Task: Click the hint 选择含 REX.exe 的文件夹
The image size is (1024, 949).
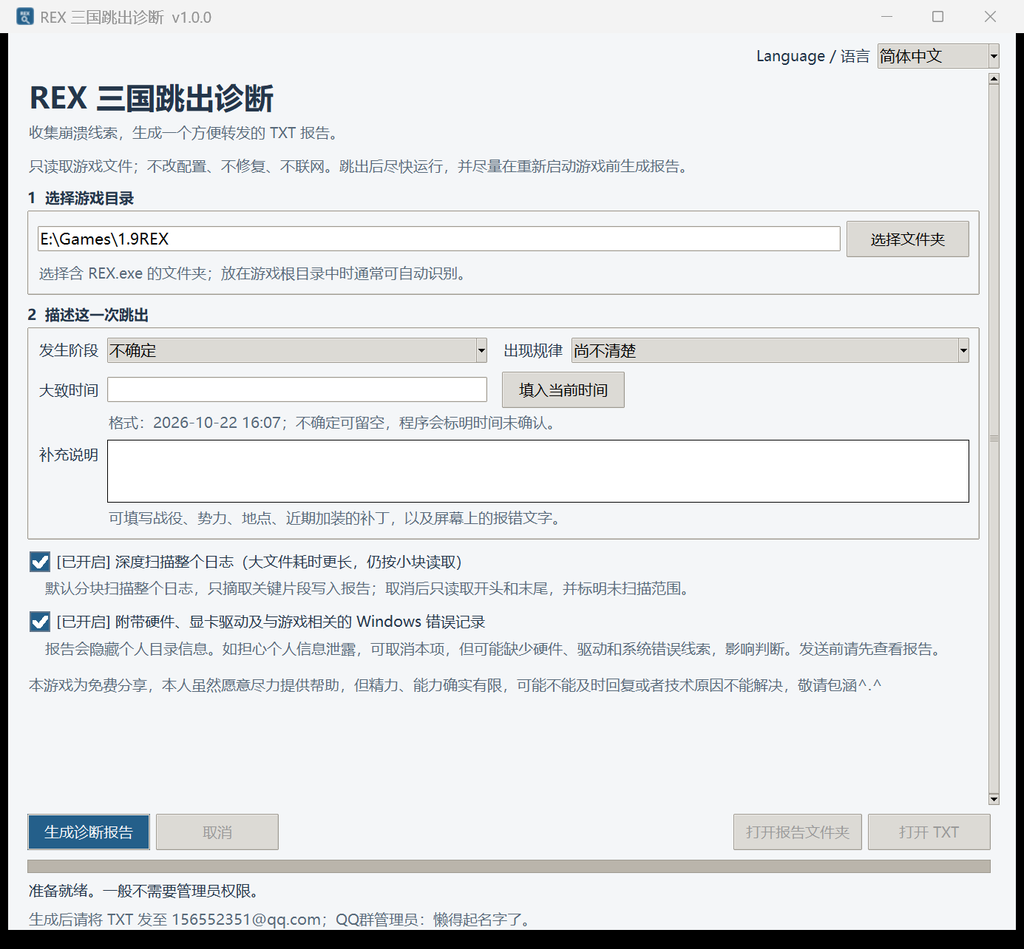Action: [x=253, y=273]
